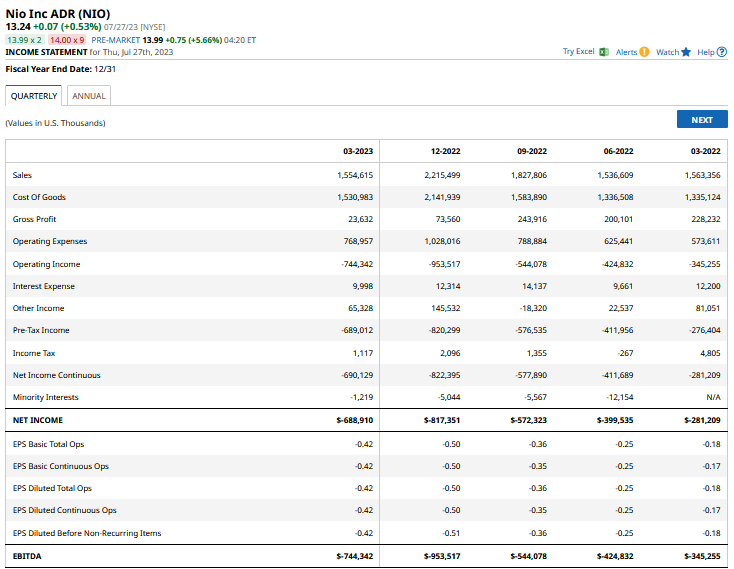Click the blue Watch star icon

click(686, 52)
